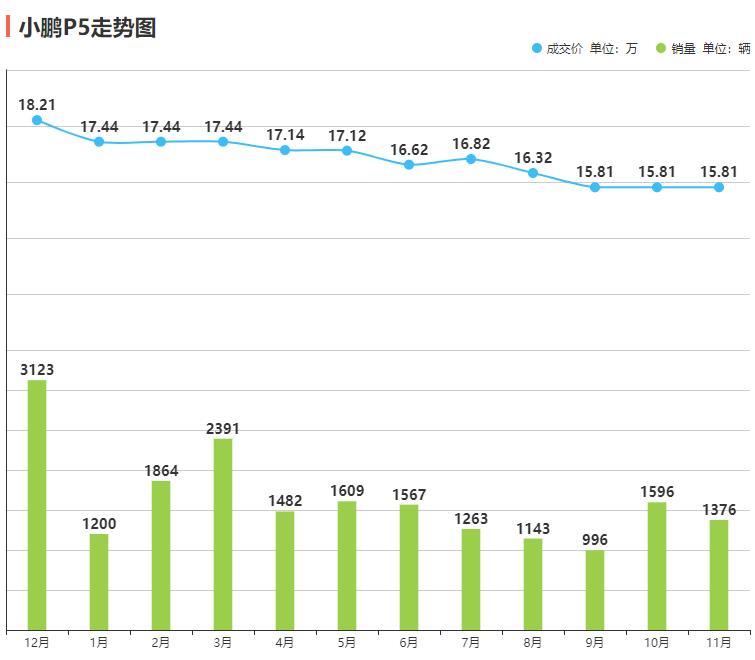755x660 pixels.
Task: Select the 17.12 price data point
Action: click(347, 151)
